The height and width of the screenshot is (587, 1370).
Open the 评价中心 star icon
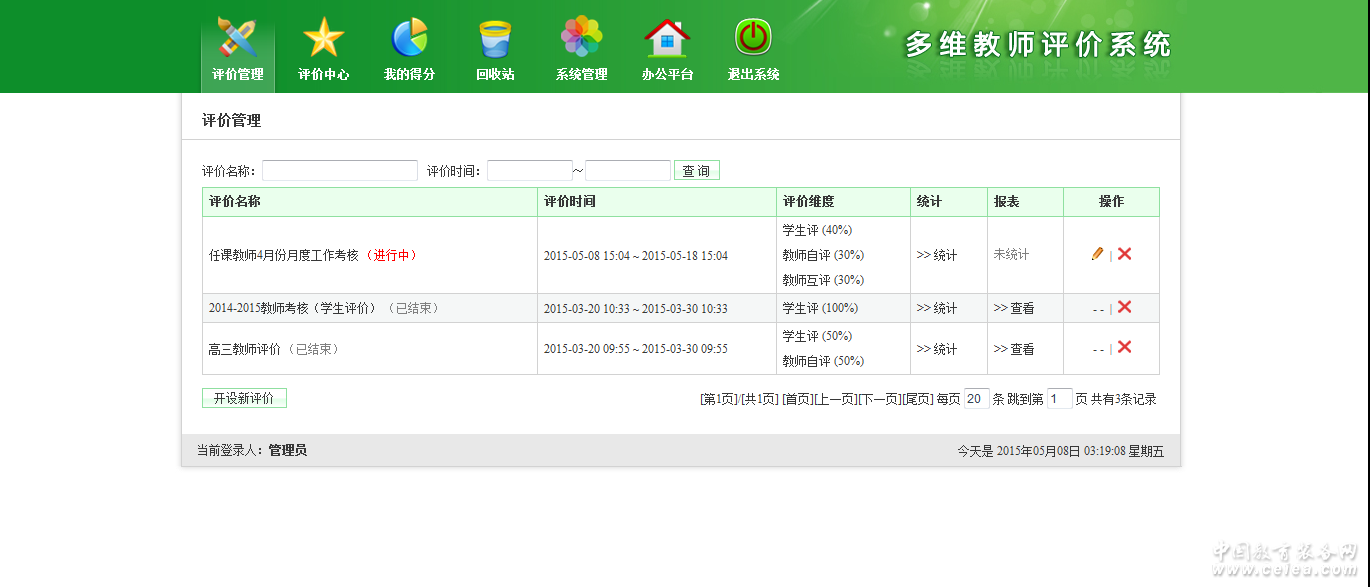tap(323, 39)
